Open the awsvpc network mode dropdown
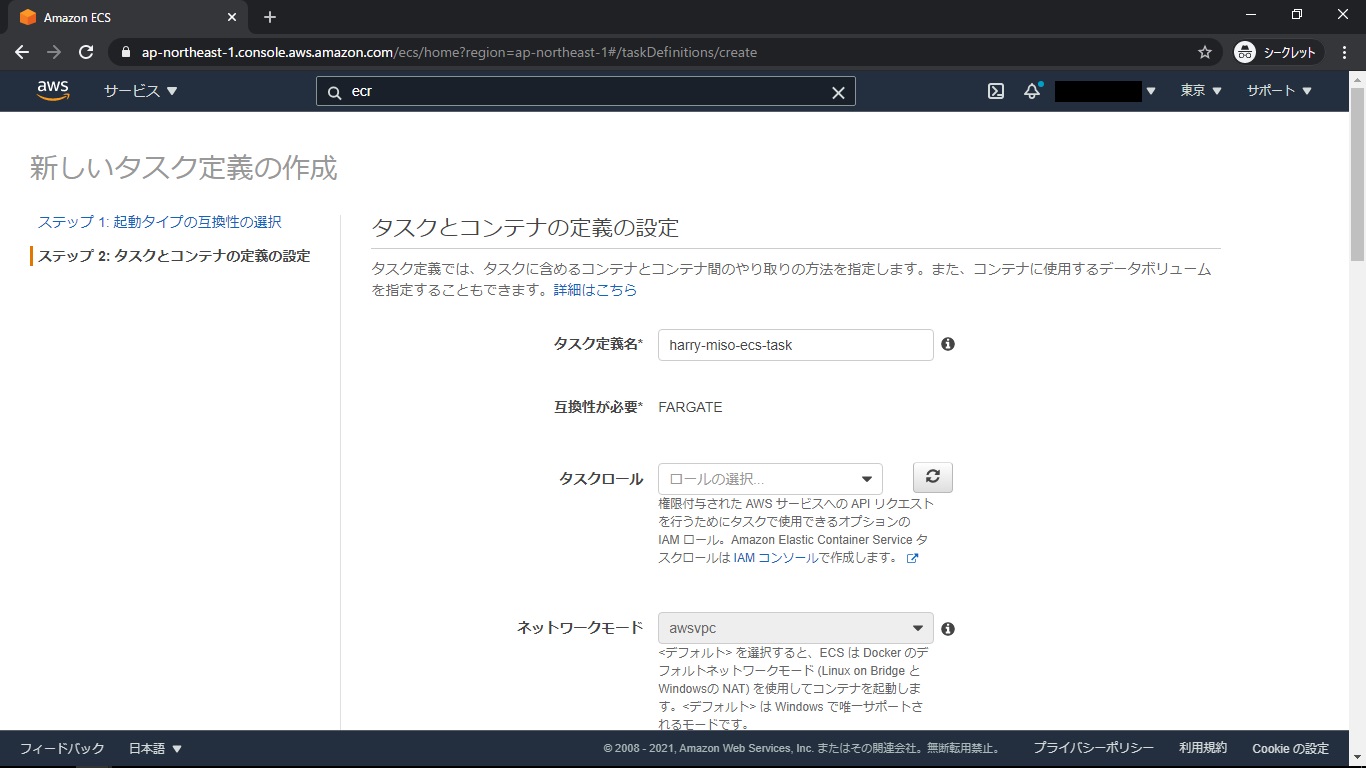Image resolution: width=1366 pixels, height=768 pixels. coord(795,628)
